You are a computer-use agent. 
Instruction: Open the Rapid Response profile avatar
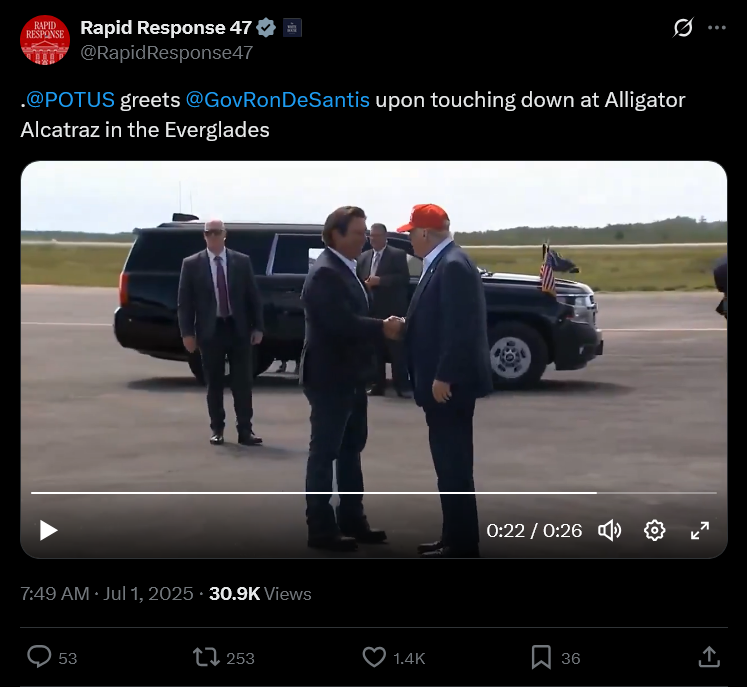45,40
